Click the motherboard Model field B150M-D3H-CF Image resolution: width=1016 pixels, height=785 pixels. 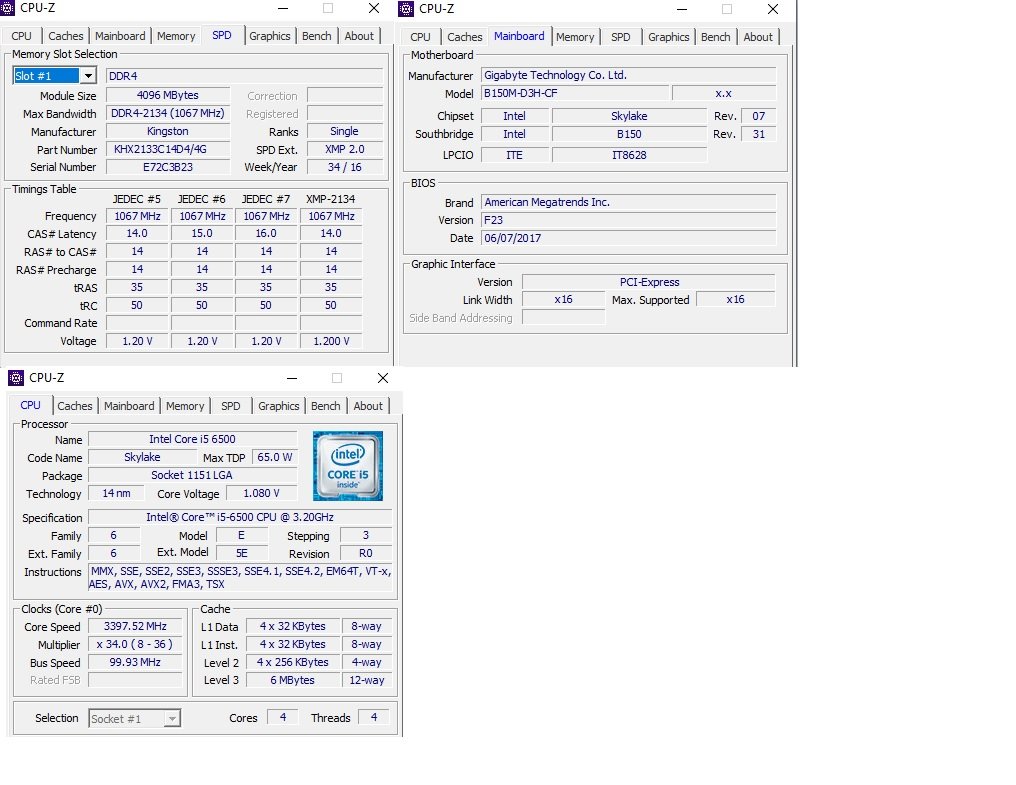click(x=573, y=93)
